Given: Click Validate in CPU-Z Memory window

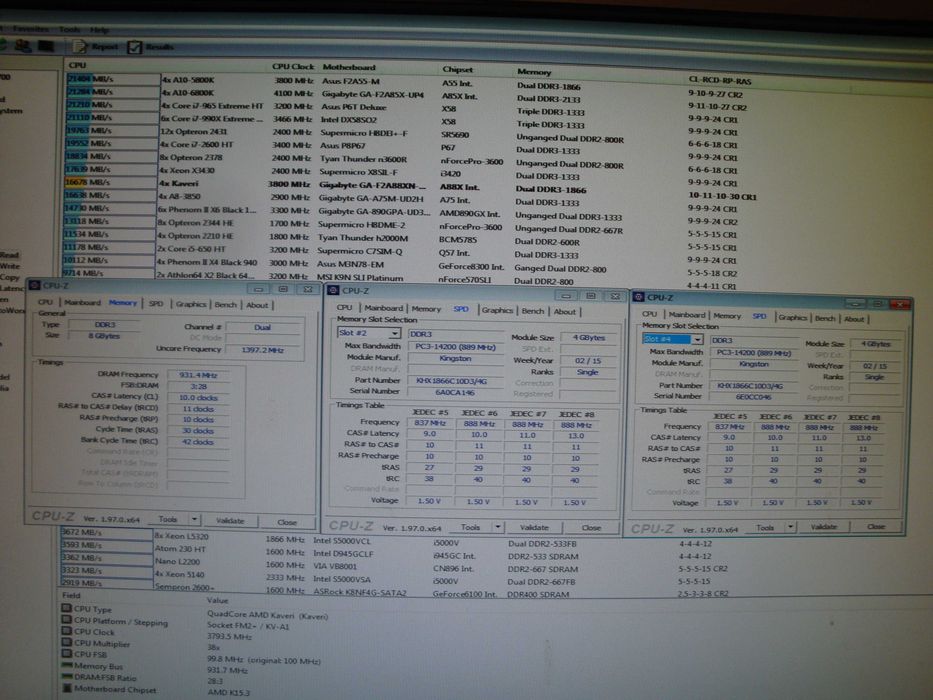Looking at the screenshot, I should [230, 521].
